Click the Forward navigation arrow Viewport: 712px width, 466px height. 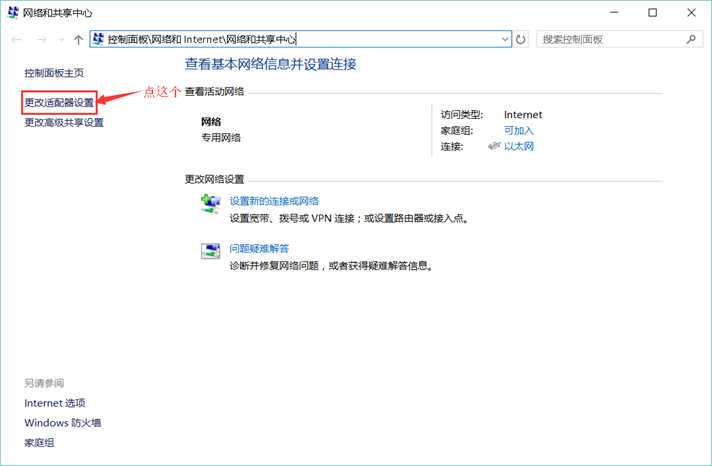click(x=41, y=40)
